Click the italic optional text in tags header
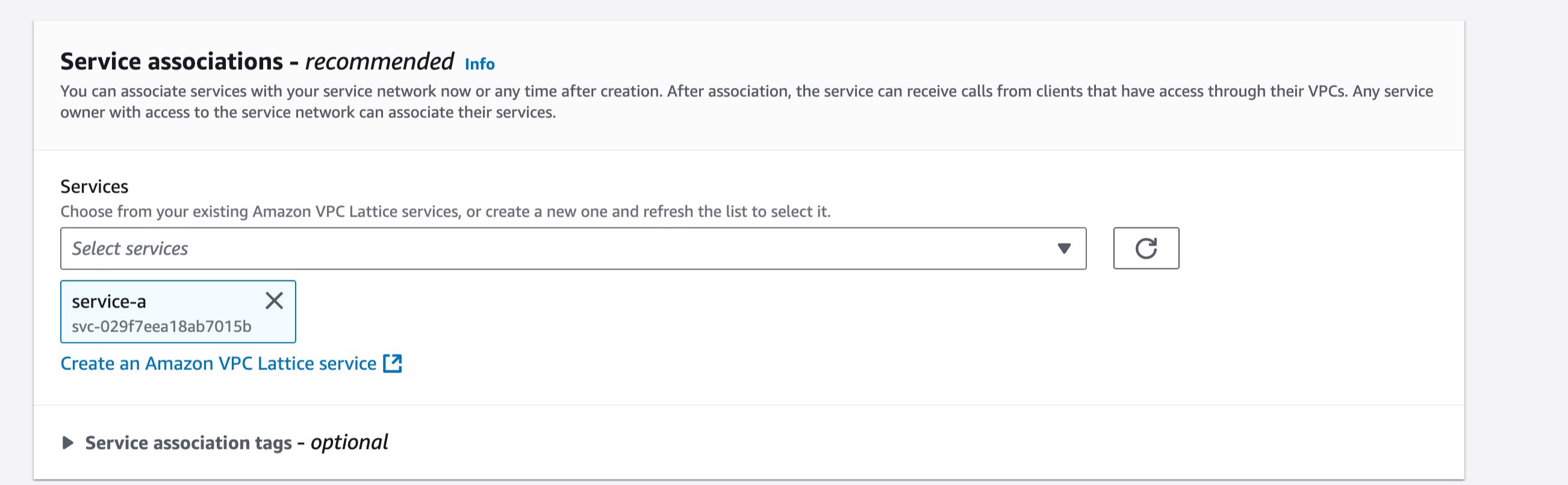1568x485 pixels. 349,442
